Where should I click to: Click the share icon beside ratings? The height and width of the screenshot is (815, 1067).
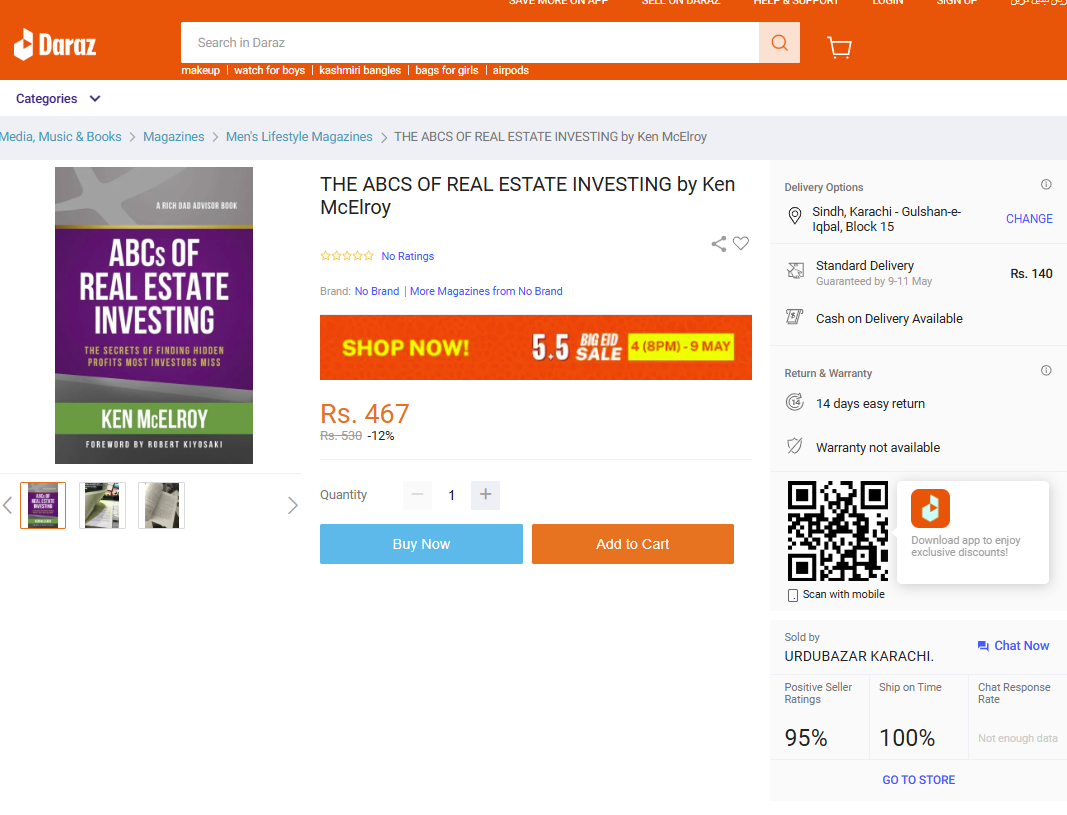(x=719, y=244)
